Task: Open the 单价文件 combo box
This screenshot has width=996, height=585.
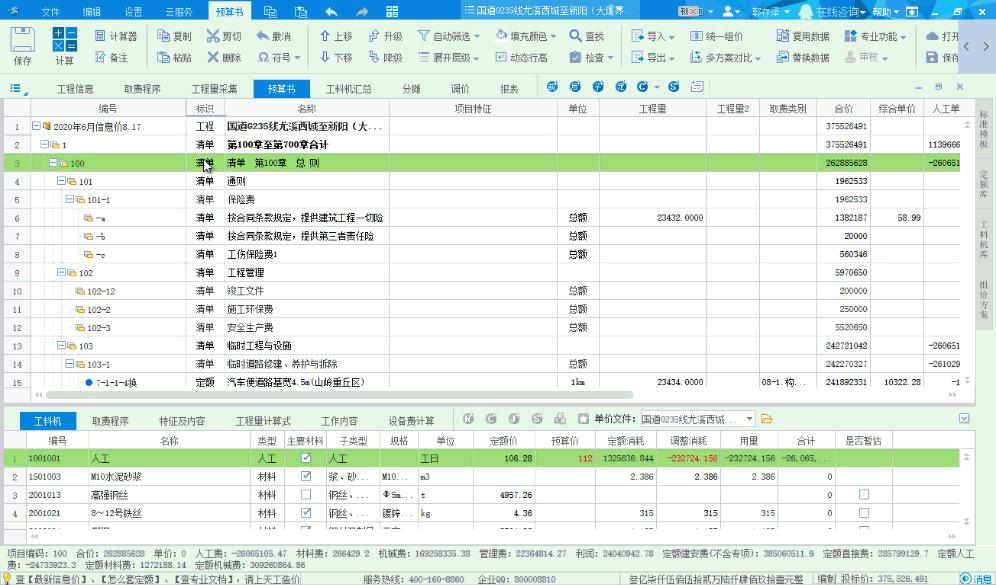Action: click(x=698, y=419)
